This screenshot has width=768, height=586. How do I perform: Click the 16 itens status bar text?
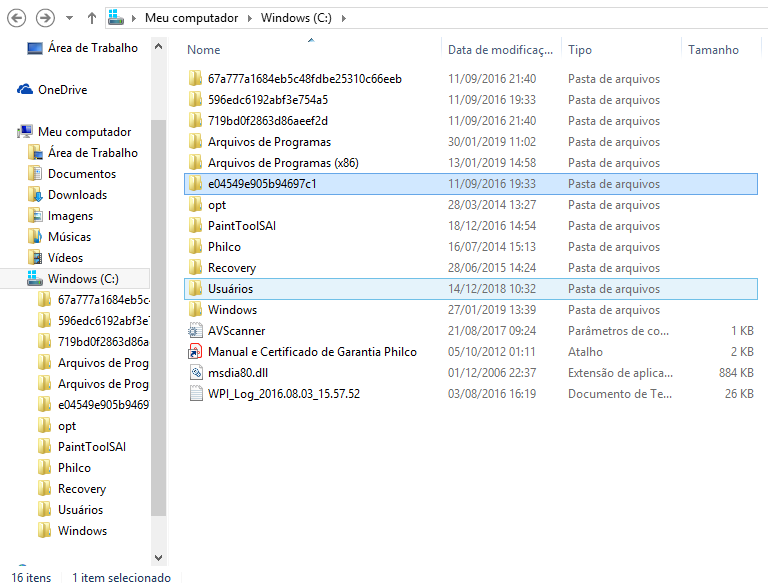[x=31, y=578]
